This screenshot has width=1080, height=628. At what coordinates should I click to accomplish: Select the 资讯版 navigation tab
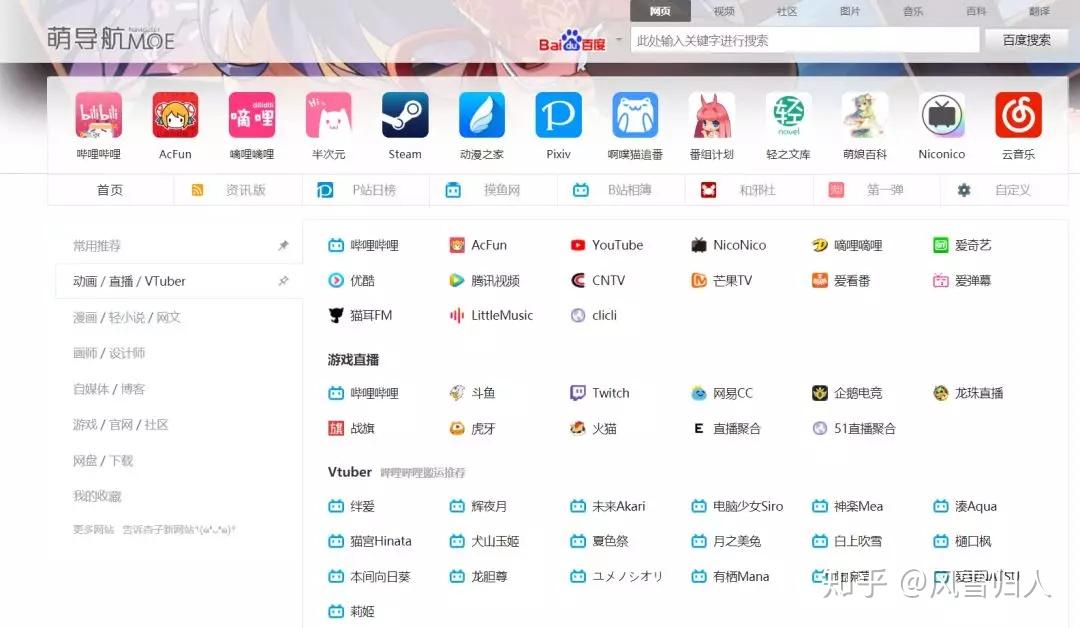(238, 190)
